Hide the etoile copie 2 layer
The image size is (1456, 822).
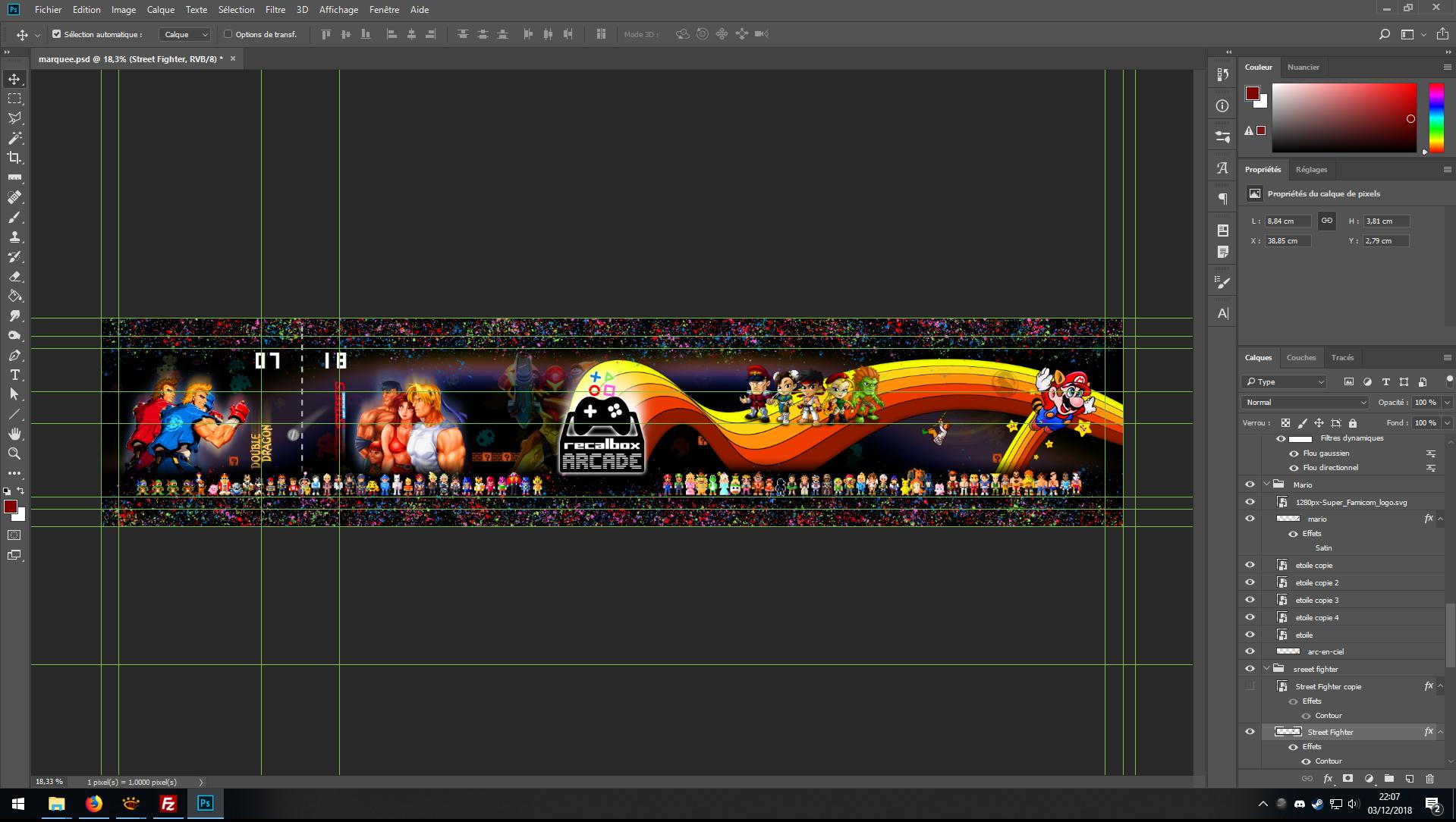pos(1250,582)
